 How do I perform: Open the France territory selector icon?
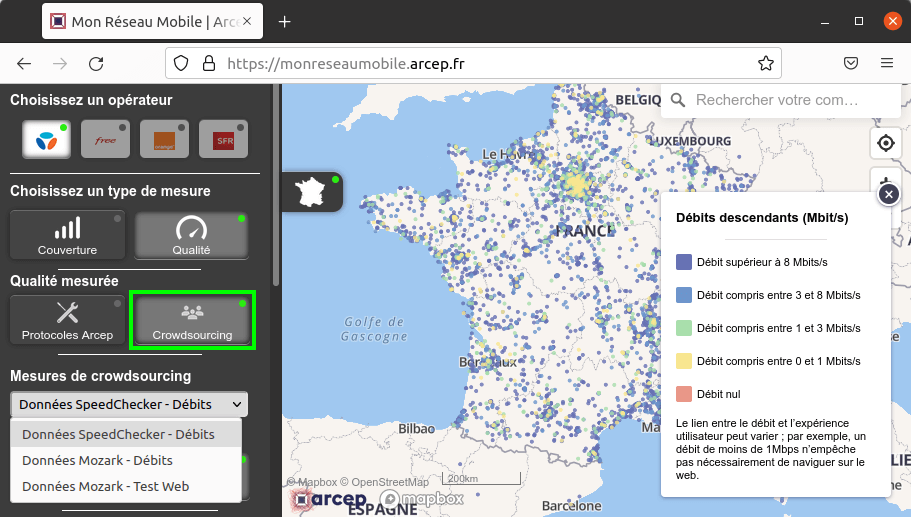313,191
